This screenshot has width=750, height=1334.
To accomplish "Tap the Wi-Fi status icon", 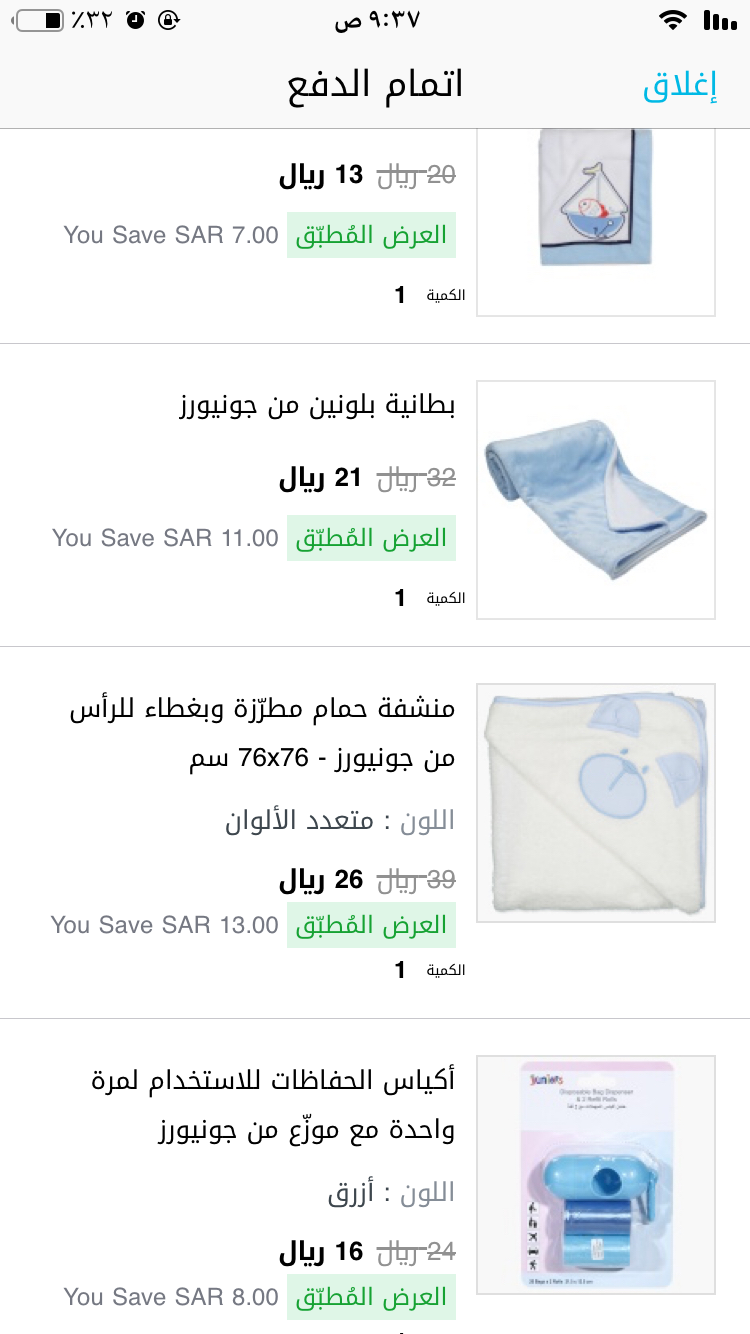I will pos(673,20).
